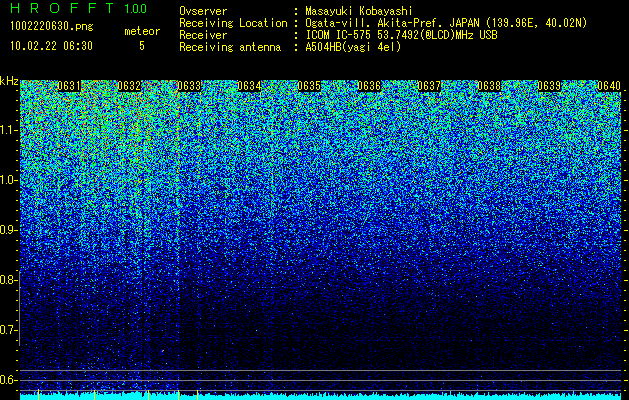Click the 0.7 frequency axis label
Viewport: 629px width, 400px height.
(x=8, y=330)
